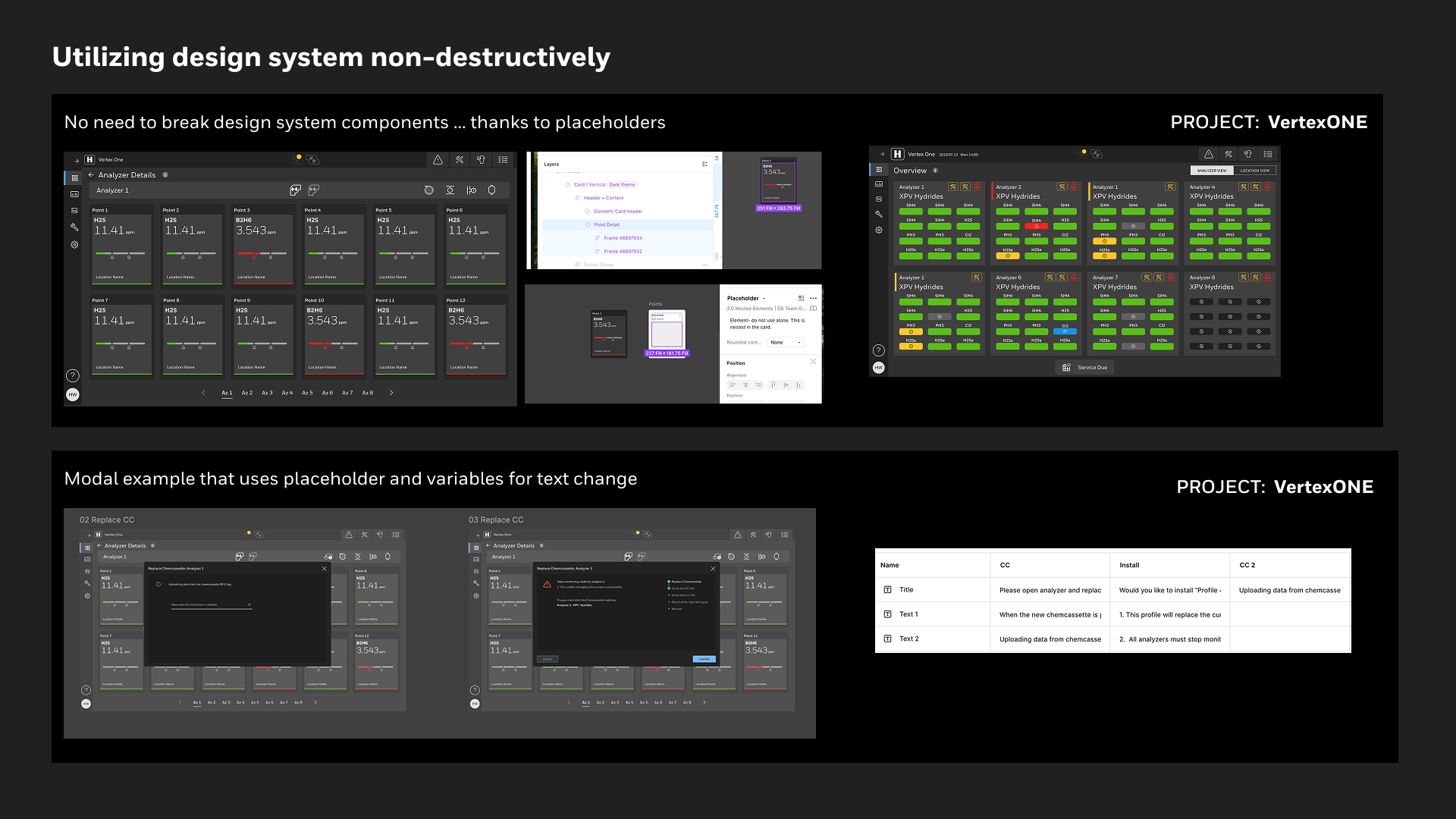
Task: Click Confirm button in Replace Chemcassette modal
Action: click(x=704, y=659)
